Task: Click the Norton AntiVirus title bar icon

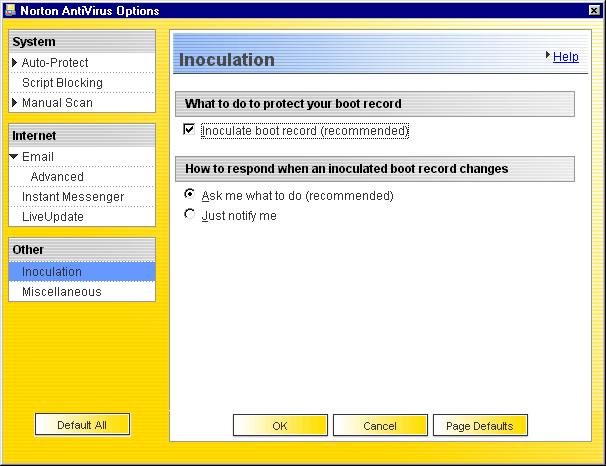Action: [x=10, y=10]
